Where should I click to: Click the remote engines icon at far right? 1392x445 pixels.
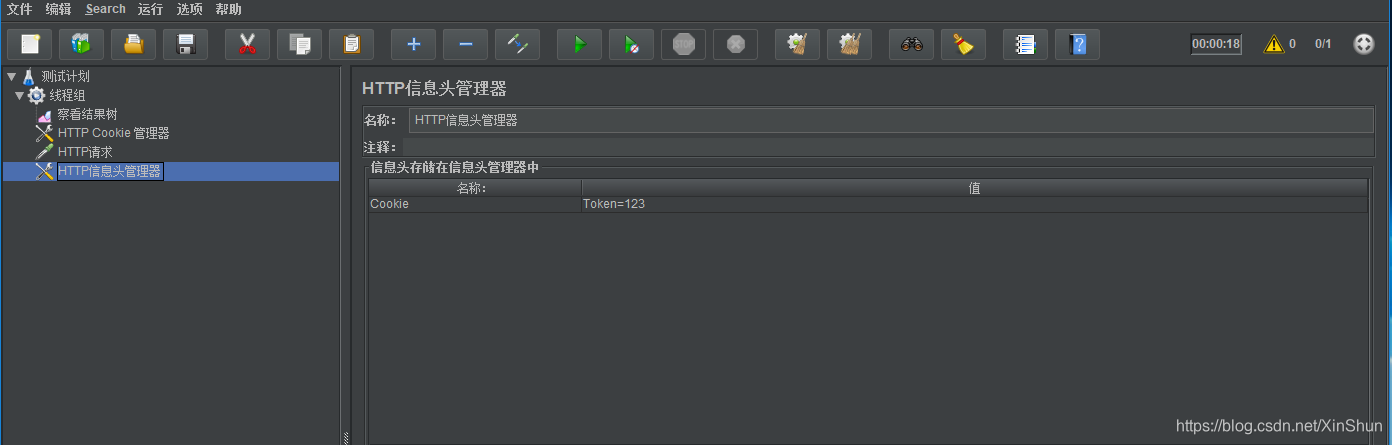(1364, 44)
